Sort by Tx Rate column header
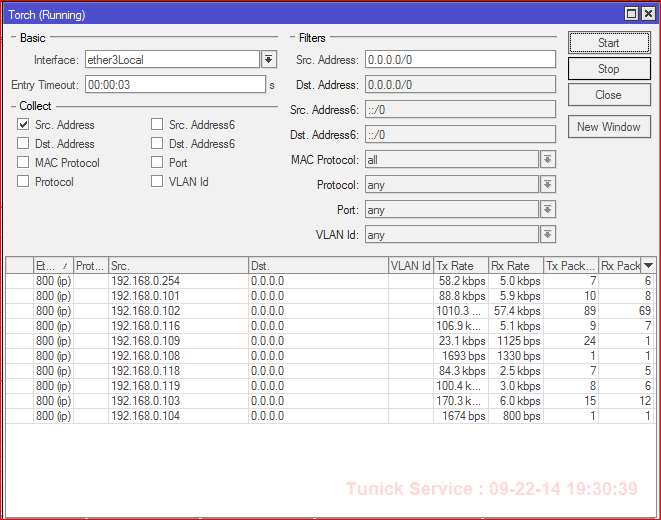 pyautogui.click(x=461, y=266)
